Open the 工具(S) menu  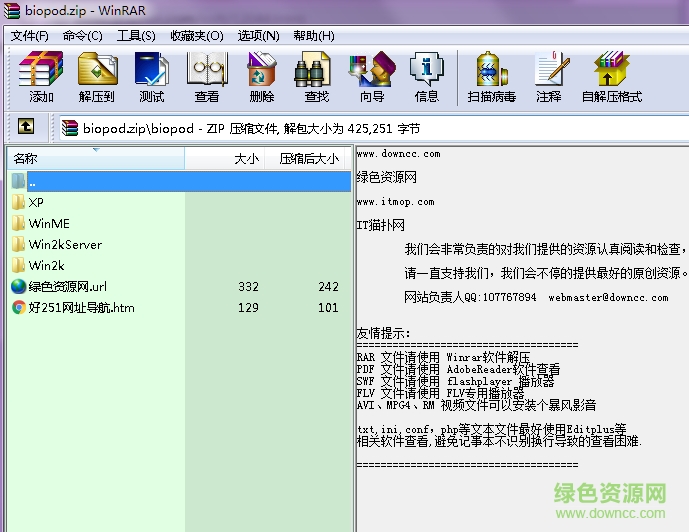point(136,36)
